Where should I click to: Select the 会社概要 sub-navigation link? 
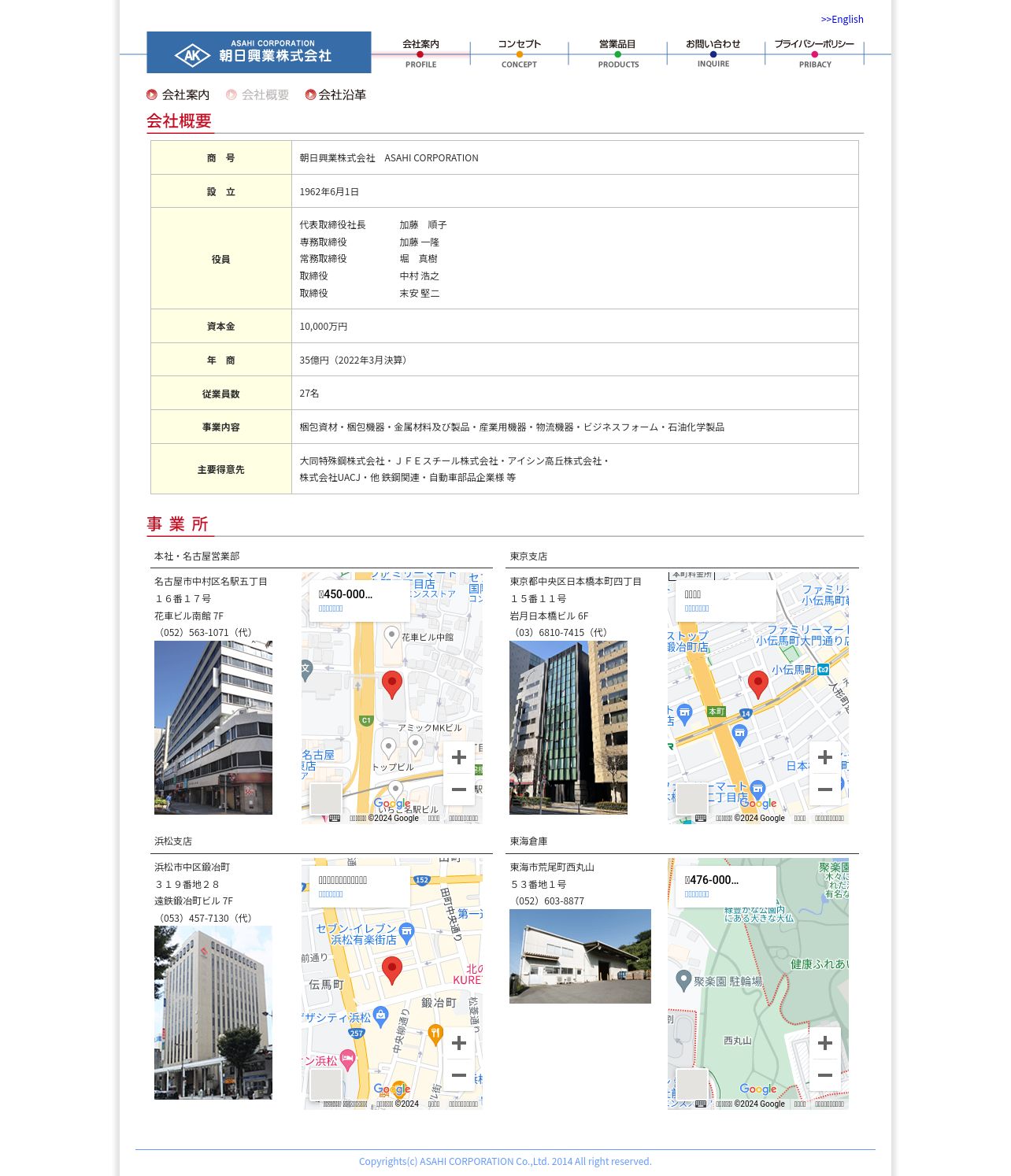(x=257, y=94)
